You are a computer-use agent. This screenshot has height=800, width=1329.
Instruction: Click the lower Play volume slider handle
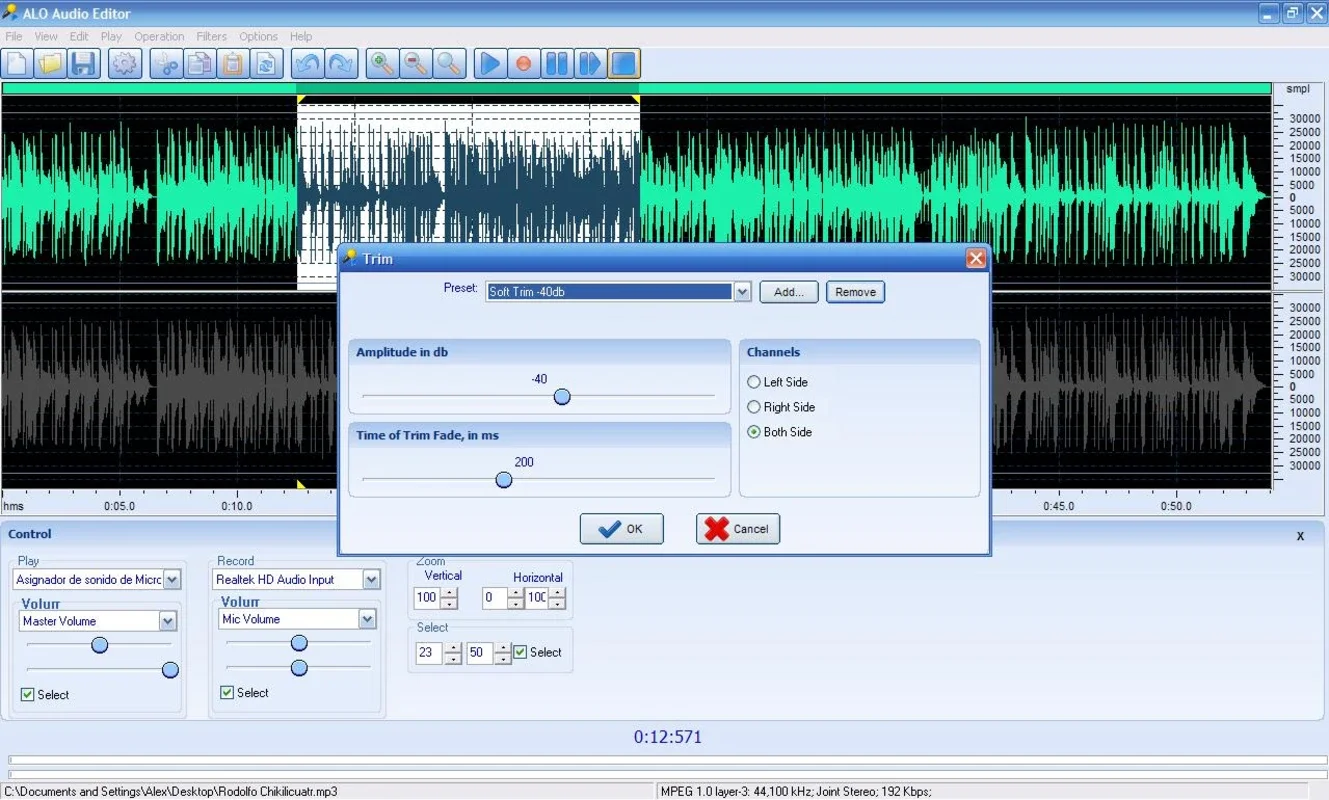click(170, 670)
